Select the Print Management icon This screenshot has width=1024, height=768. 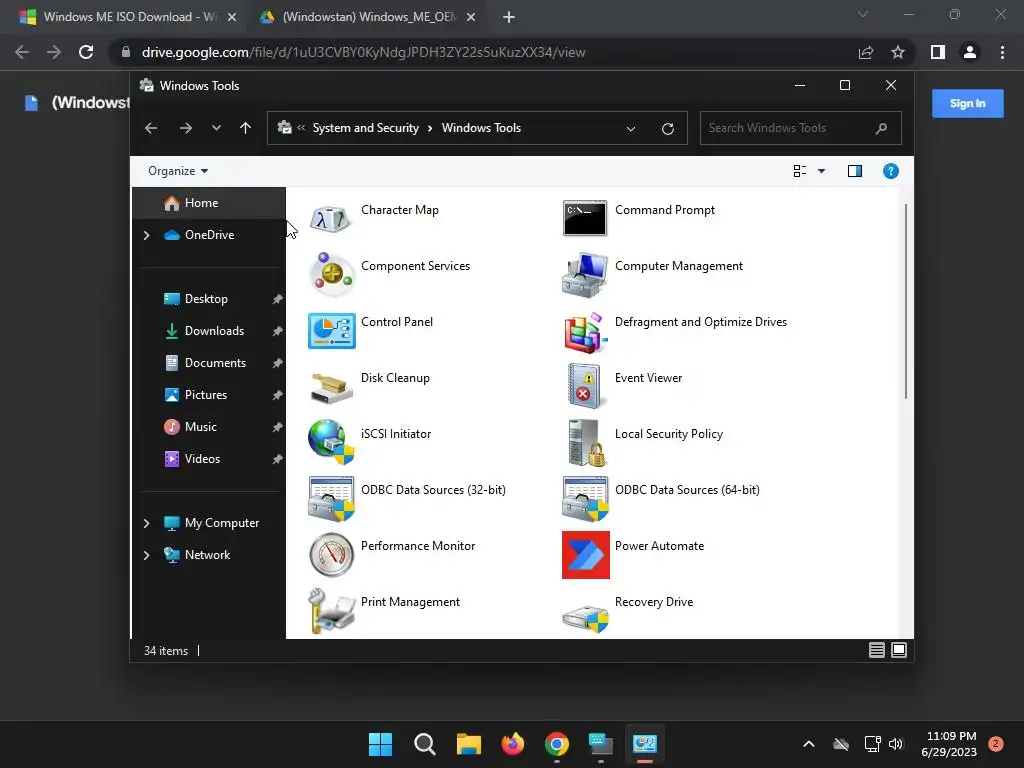(331, 611)
